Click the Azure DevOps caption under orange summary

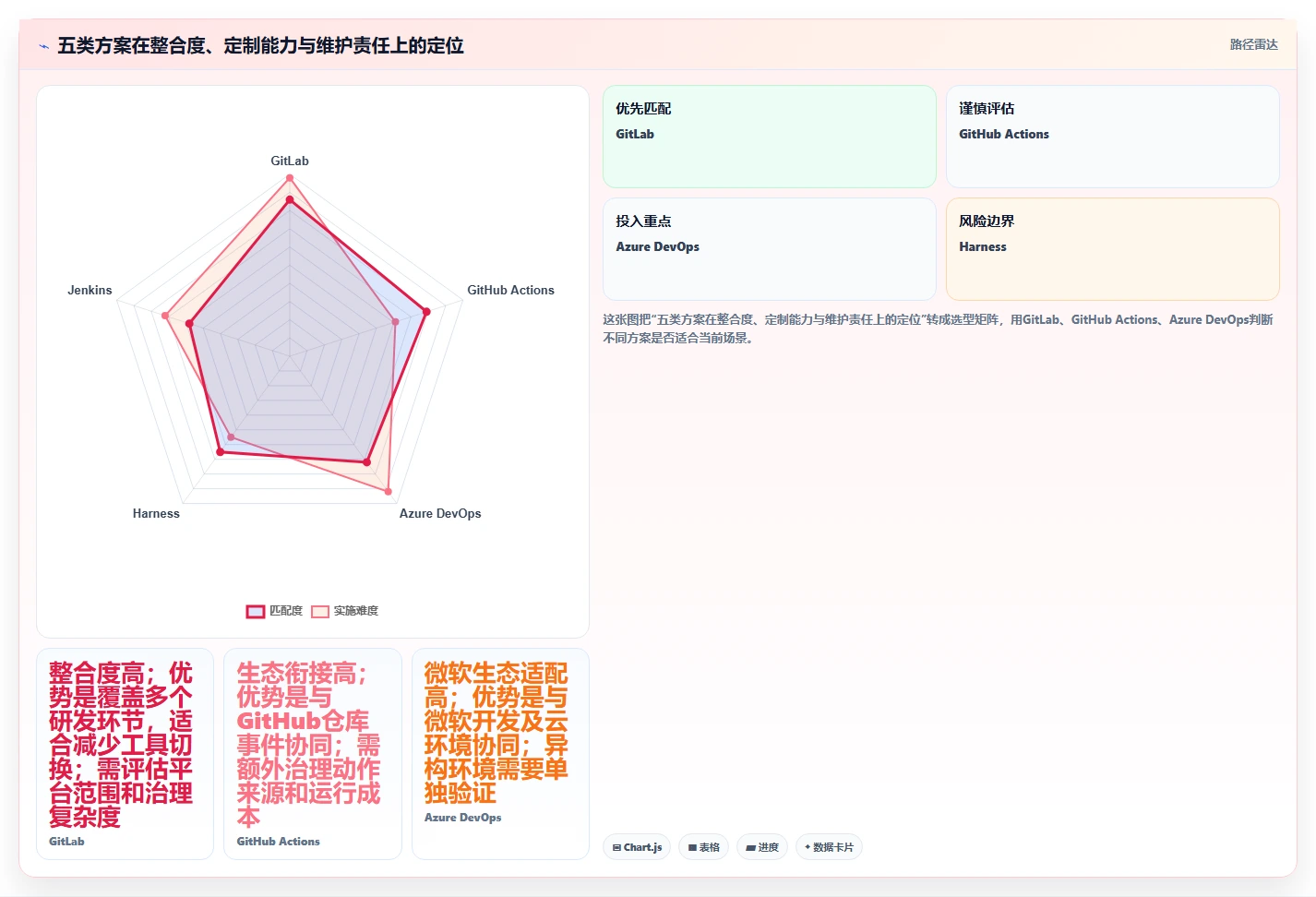[463, 818]
